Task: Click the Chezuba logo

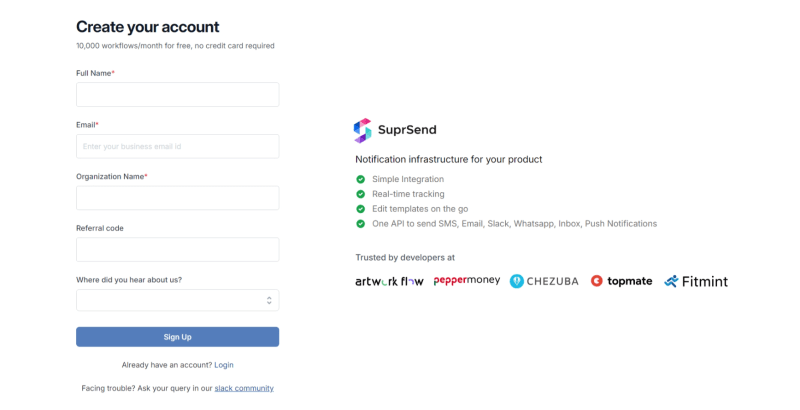Action: [544, 281]
